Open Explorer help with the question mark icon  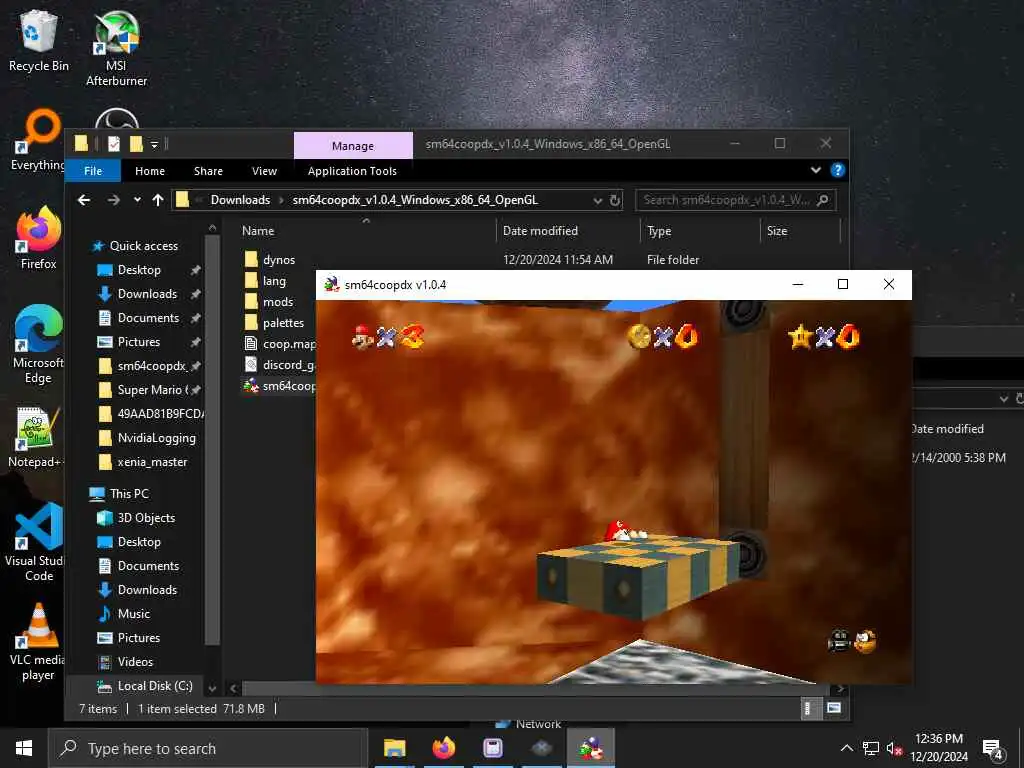click(x=837, y=170)
